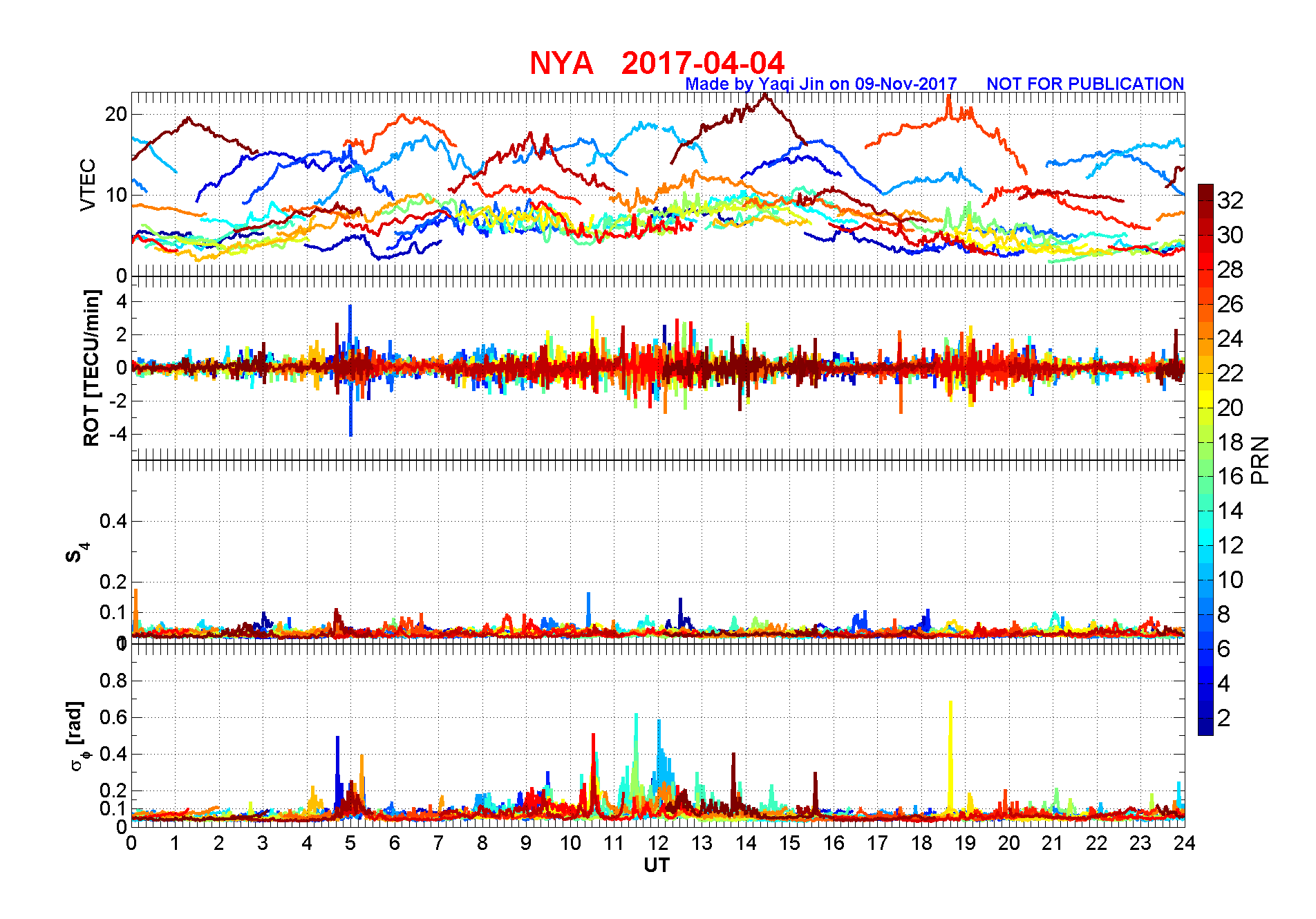Click the positive 4 tick on the ROT axis
Screen dimensions: 1316x919
click(x=122, y=301)
